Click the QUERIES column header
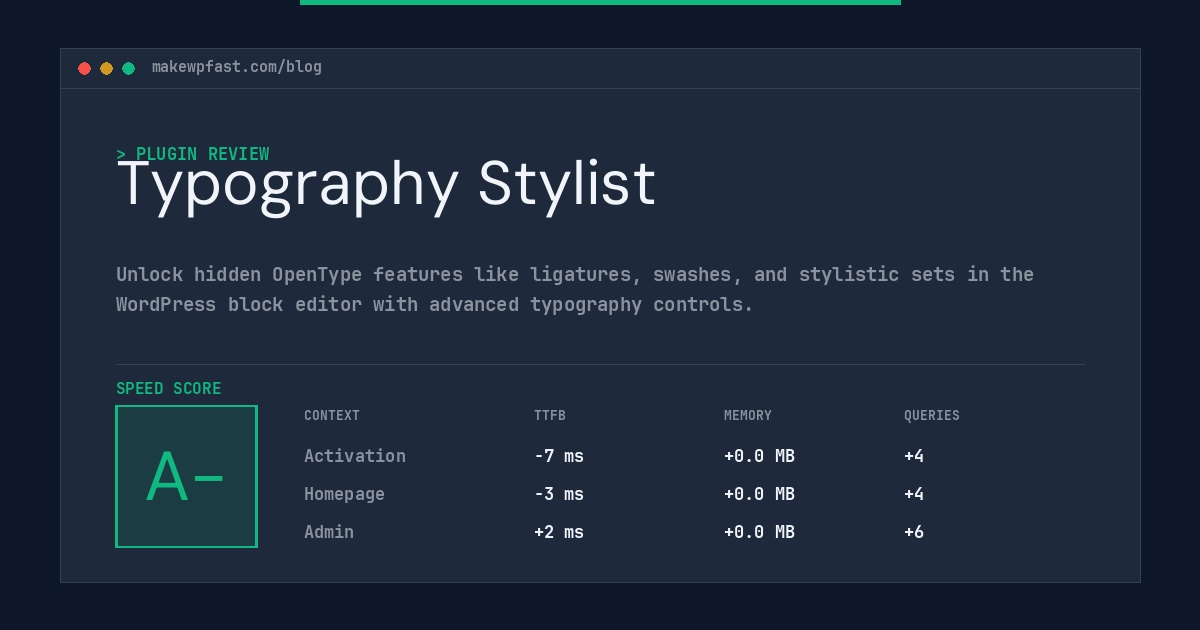This screenshot has width=1200, height=630. pyautogui.click(x=932, y=415)
